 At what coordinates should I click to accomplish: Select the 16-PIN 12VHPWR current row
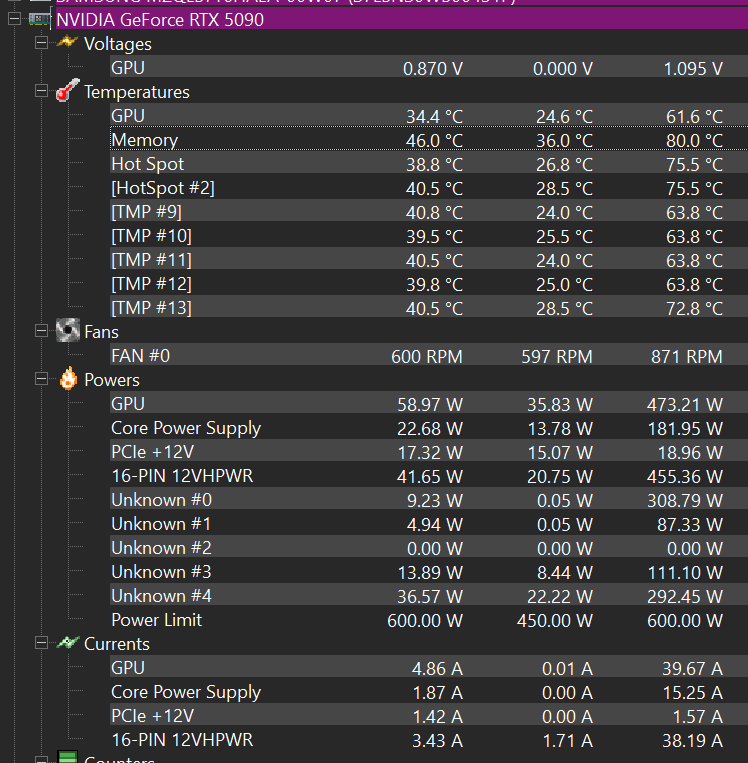[x=429, y=740]
